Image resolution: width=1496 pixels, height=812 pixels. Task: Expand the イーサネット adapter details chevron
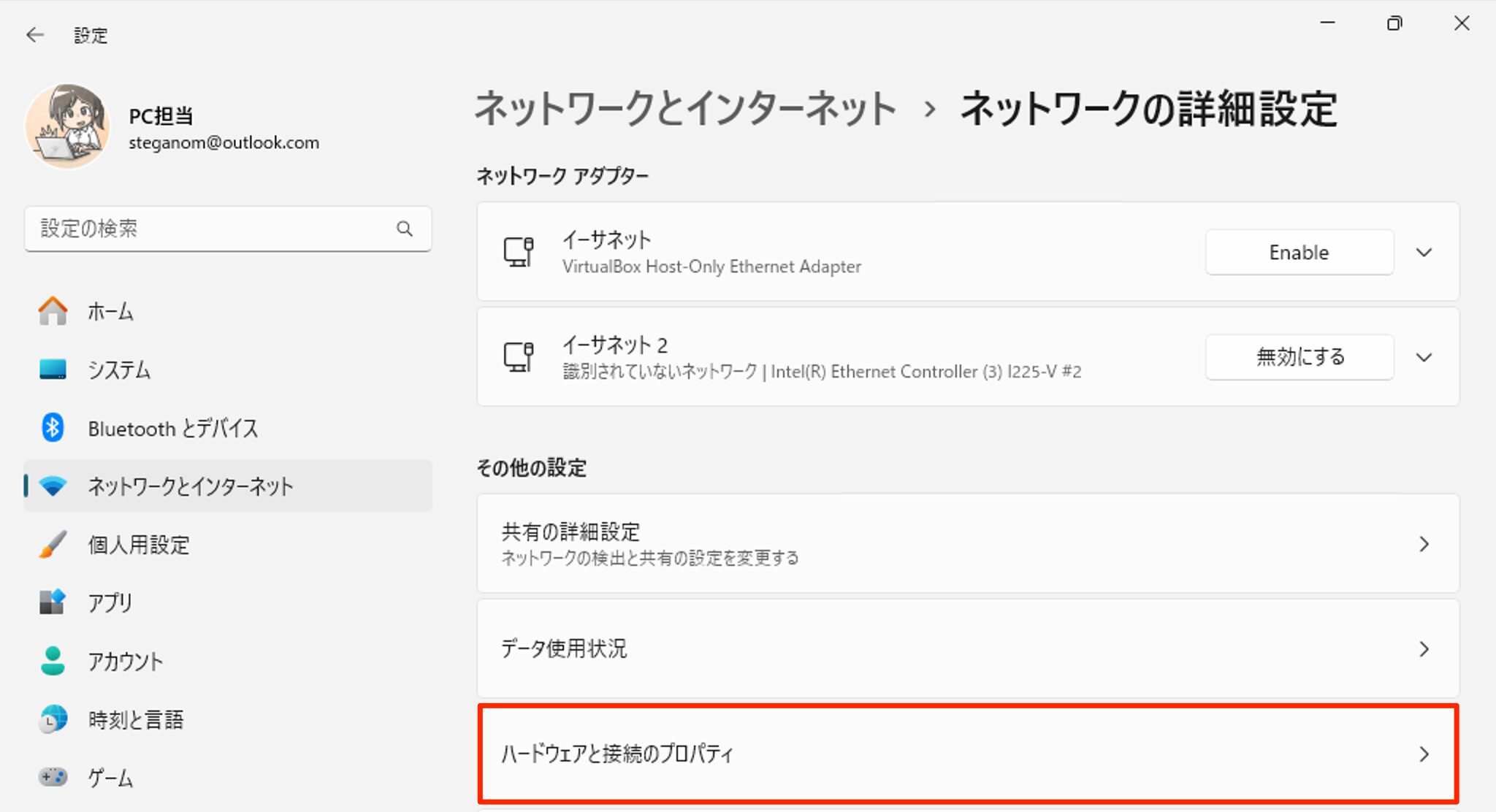tap(1424, 252)
